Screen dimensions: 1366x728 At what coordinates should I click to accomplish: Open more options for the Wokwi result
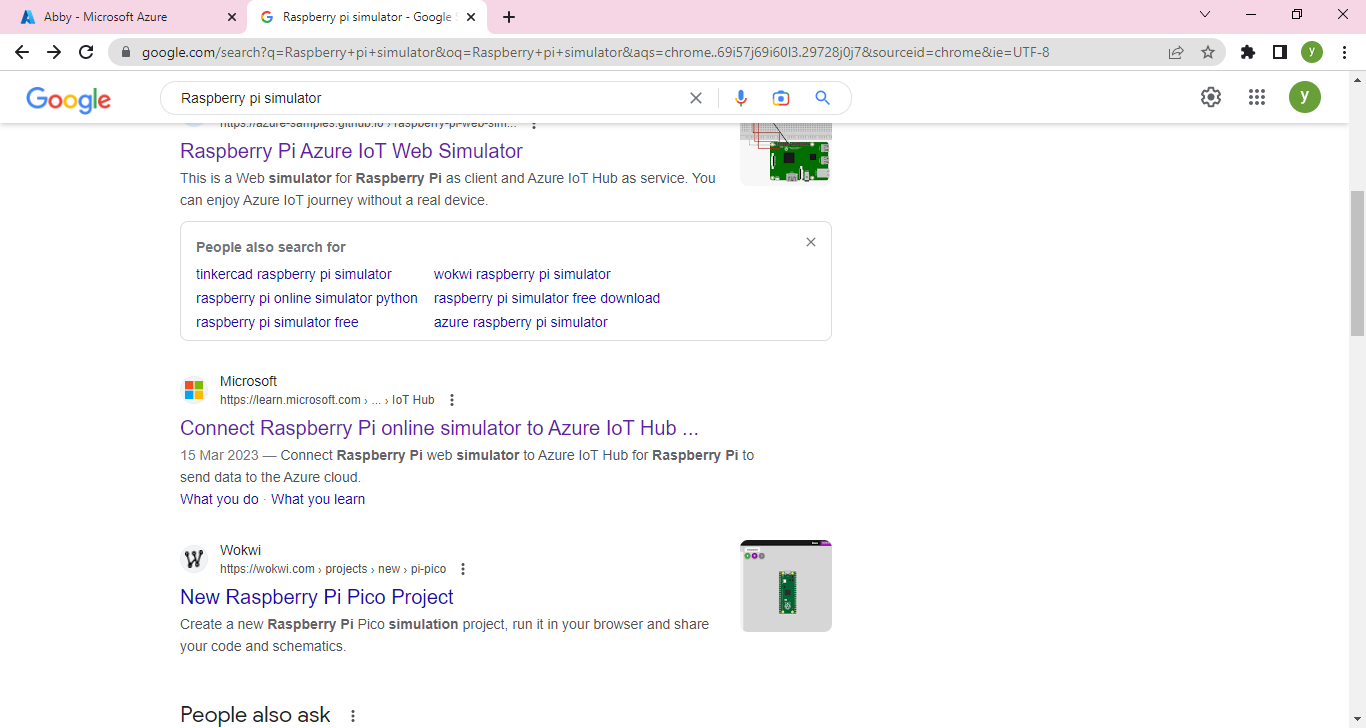pyautogui.click(x=463, y=569)
